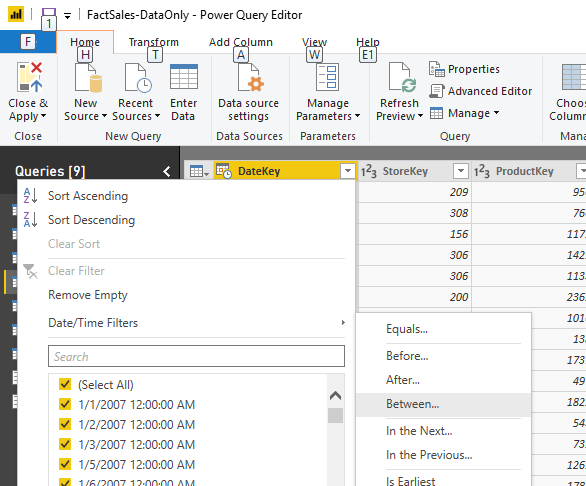The height and width of the screenshot is (486, 586).
Task: Switch to the Help tab
Action: pyautogui.click(x=368, y=42)
